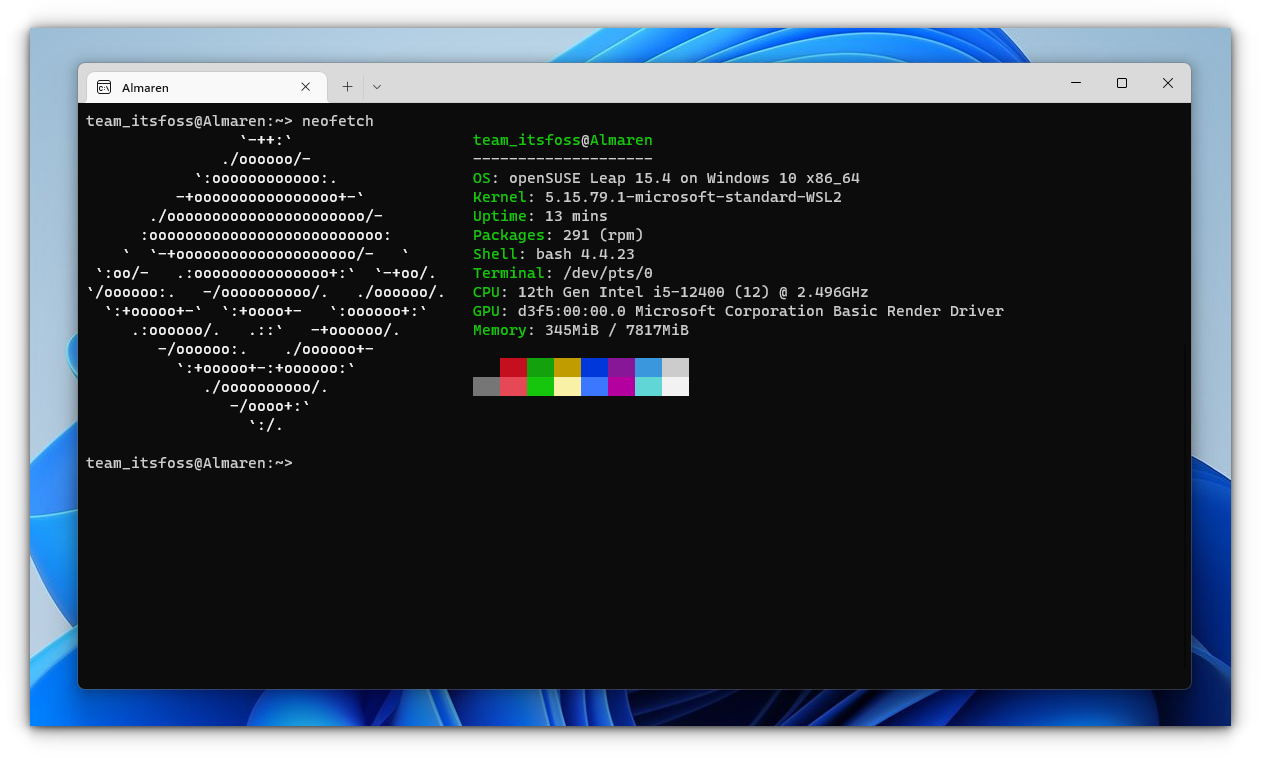1261x758 pixels.
Task: Click the empty prompt at the bottom
Action: pos(189,463)
